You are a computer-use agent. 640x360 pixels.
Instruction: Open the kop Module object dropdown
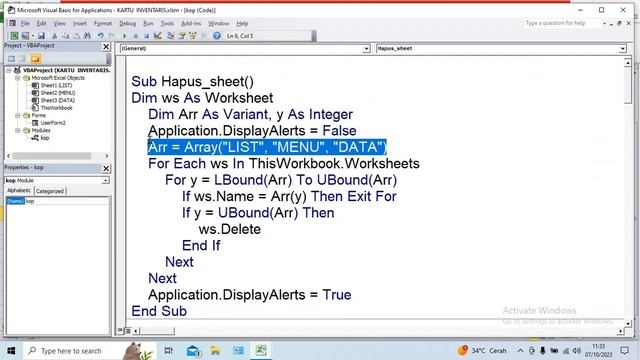click(106, 180)
